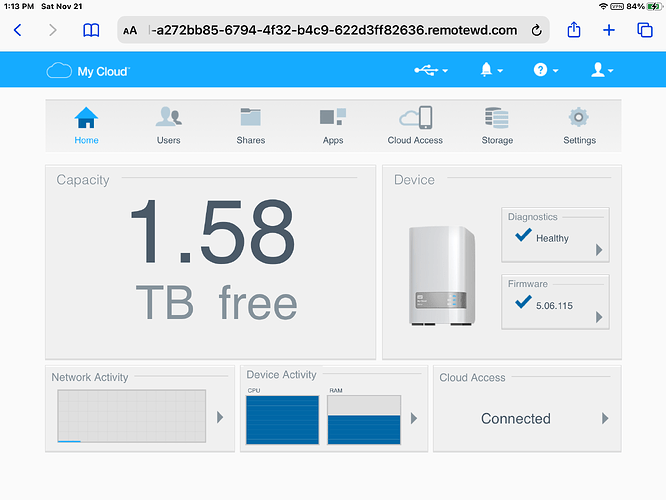Open the Safari share sheet icon

tap(574, 30)
